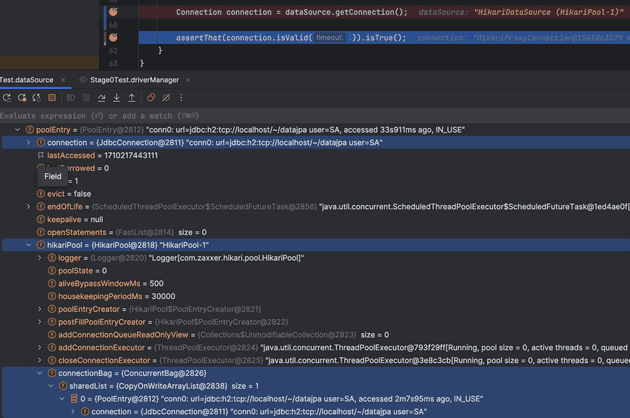The height and width of the screenshot is (418, 630).
Task: Expand the closeConnectionExecutor node
Action: tap(39, 361)
